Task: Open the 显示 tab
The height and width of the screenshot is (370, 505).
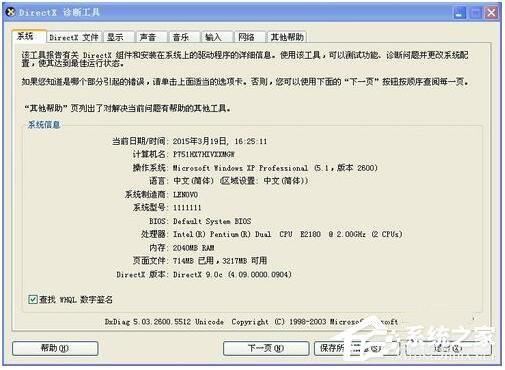Action: (119, 37)
